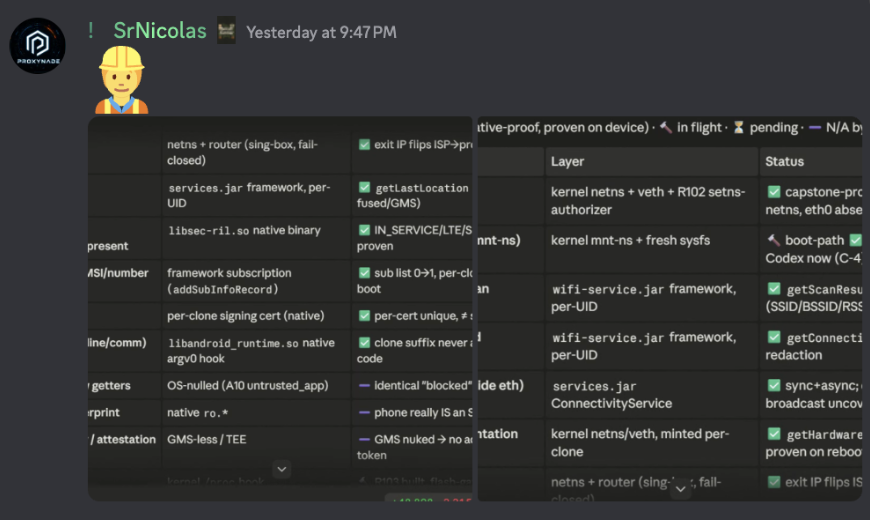Viewport: 870px width, 520px height.
Task: Click green check beside 'sub list 0→1'
Action: coord(364,273)
